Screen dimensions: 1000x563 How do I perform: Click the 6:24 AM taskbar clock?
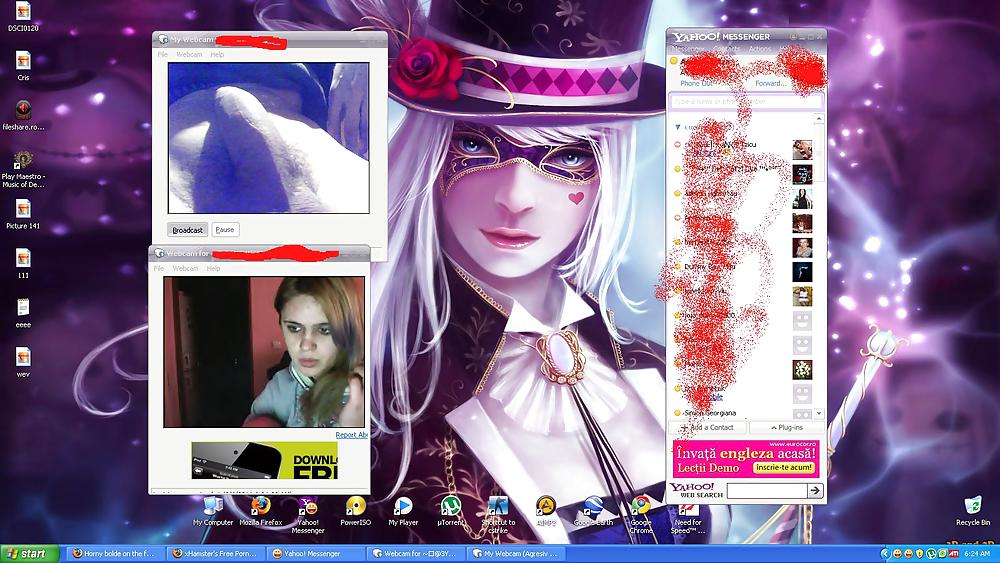click(x=978, y=553)
